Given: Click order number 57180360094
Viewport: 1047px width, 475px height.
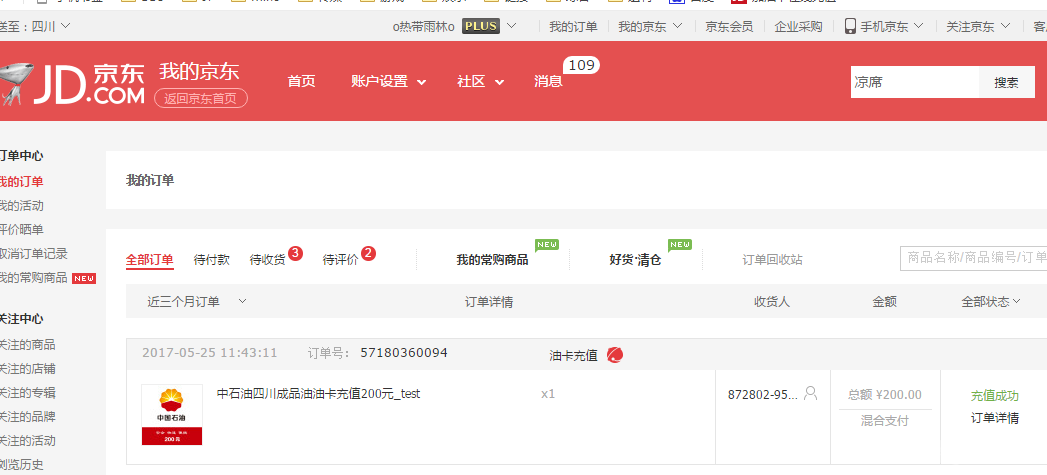Looking at the screenshot, I should (x=404, y=353).
